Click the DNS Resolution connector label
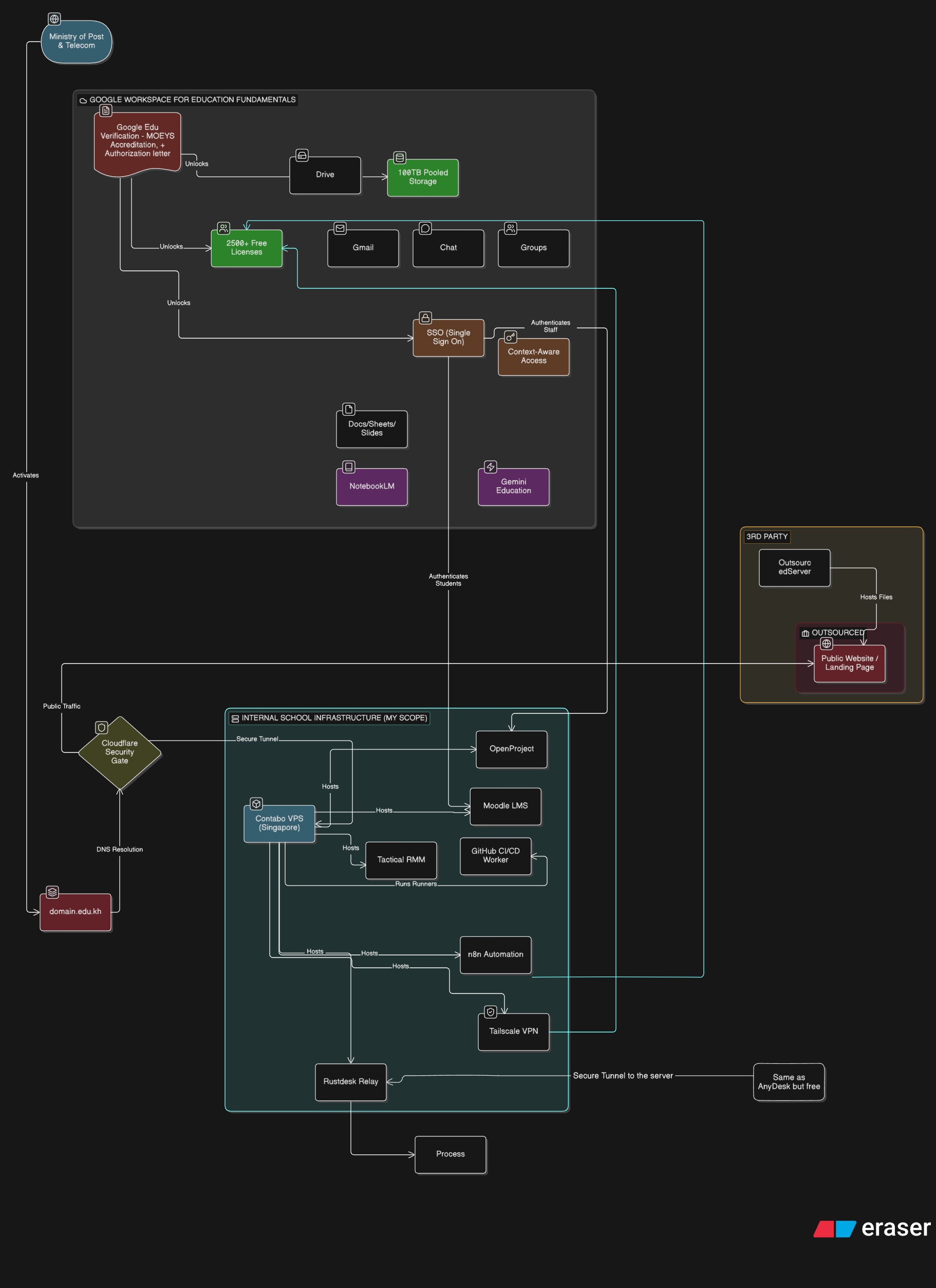The image size is (936, 1288). point(119,850)
